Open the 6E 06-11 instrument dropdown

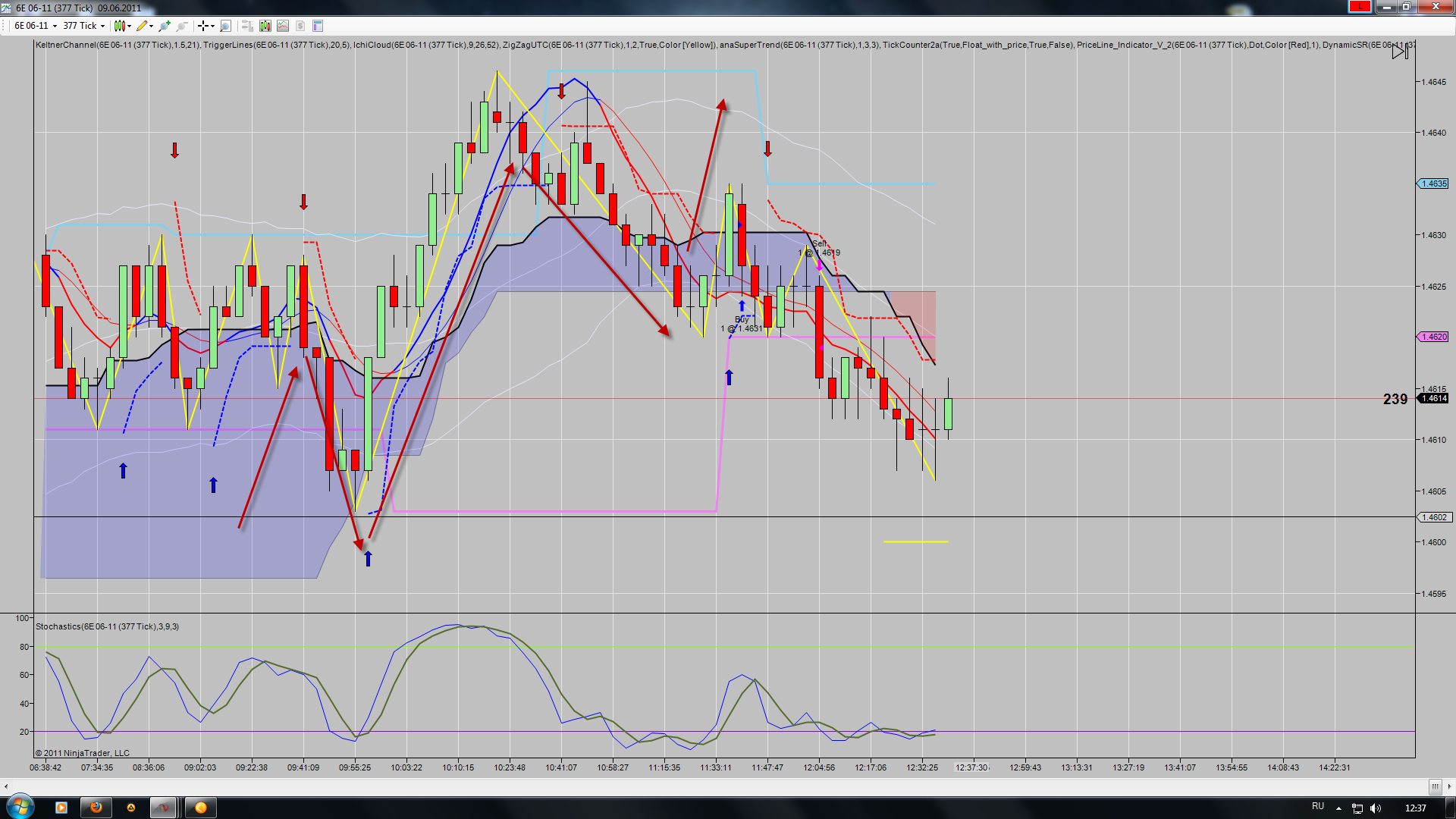pyautogui.click(x=35, y=26)
